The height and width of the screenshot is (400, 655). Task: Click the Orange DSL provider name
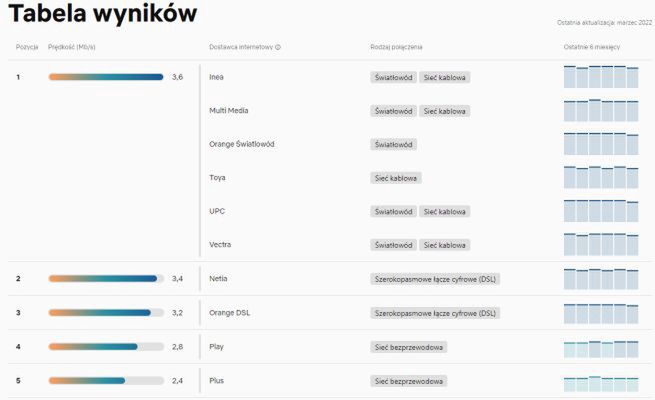(x=232, y=313)
